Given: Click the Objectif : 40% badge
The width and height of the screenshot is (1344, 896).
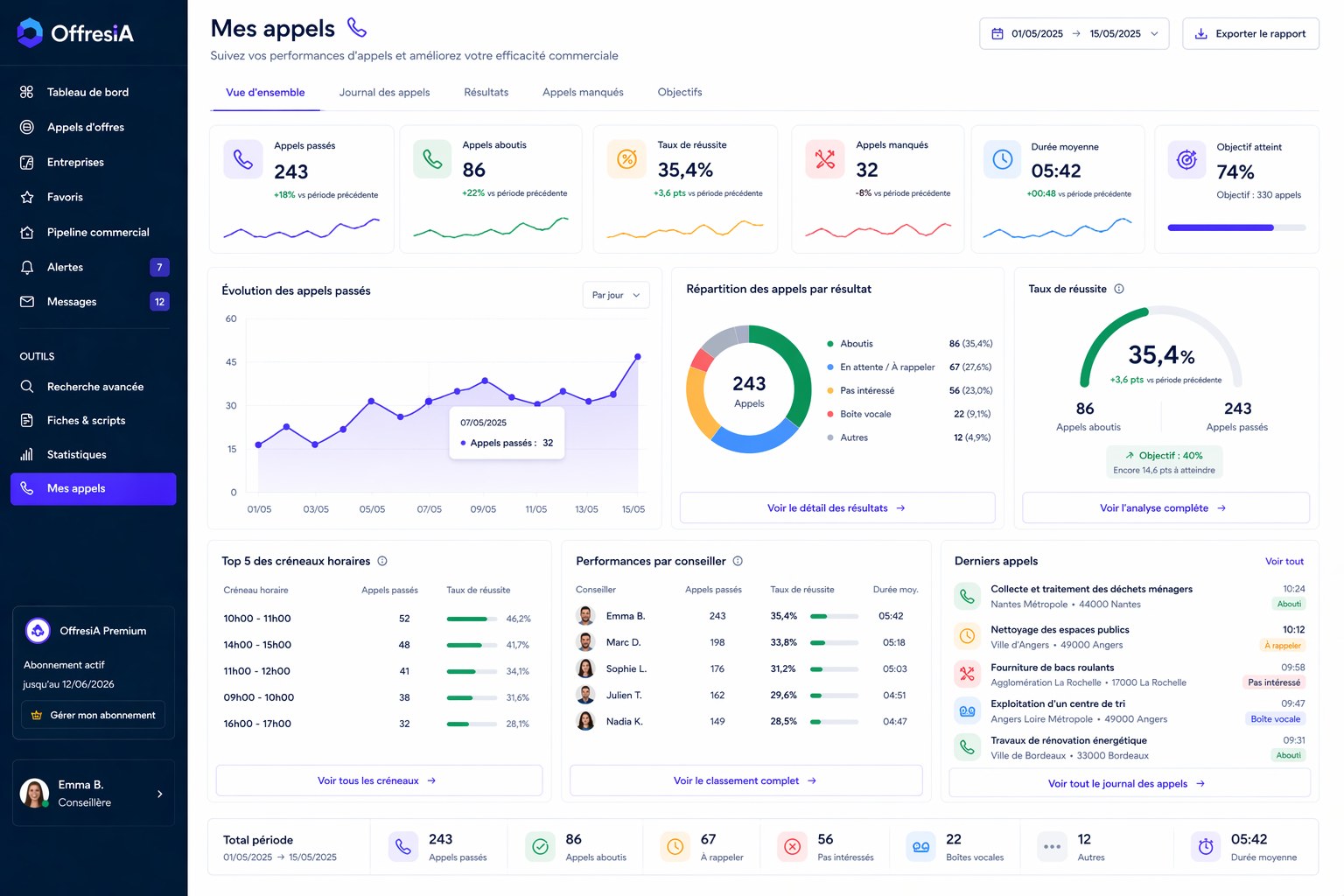Looking at the screenshot, I should point(1164,462).
